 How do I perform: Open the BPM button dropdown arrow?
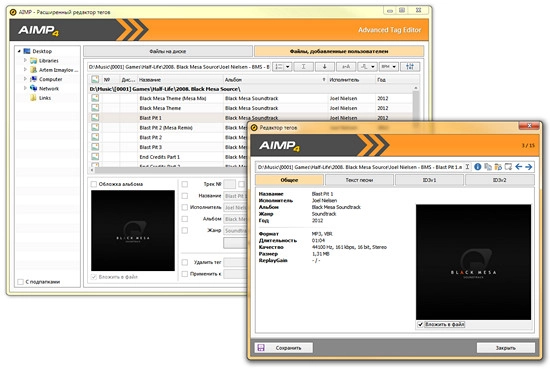pos(395,66)
